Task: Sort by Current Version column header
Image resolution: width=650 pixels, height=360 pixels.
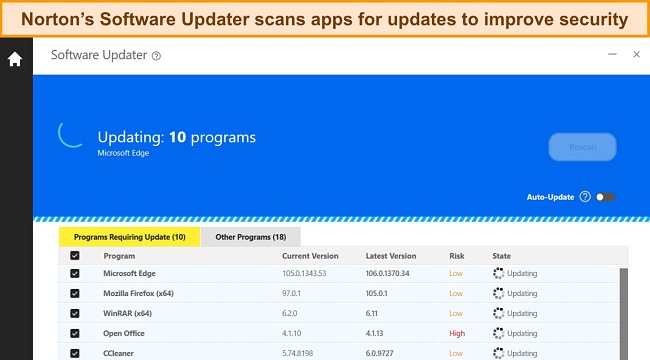Action: tap(310, 256)
